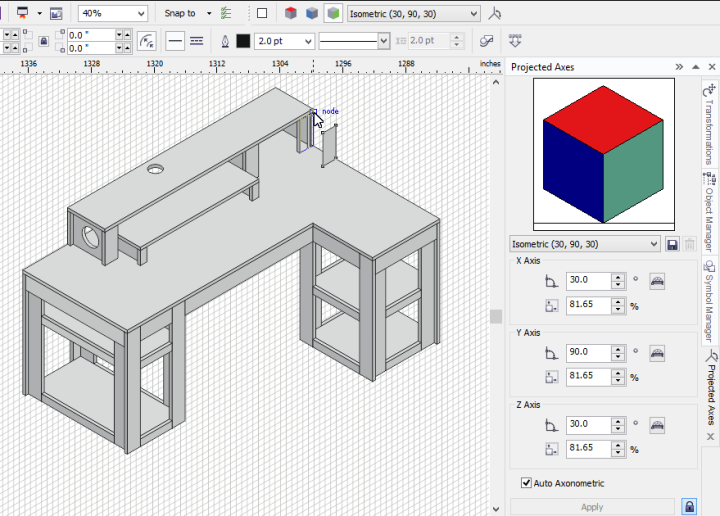Open the 40% zoom level dropdown
The height and width of the screenshot is (516, 720).
141,14
